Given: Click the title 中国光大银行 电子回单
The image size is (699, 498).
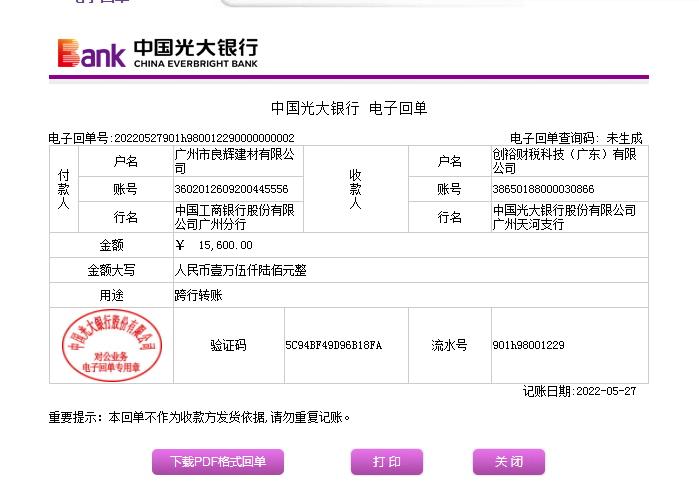Looking at the screenshot, I should 349,108.
